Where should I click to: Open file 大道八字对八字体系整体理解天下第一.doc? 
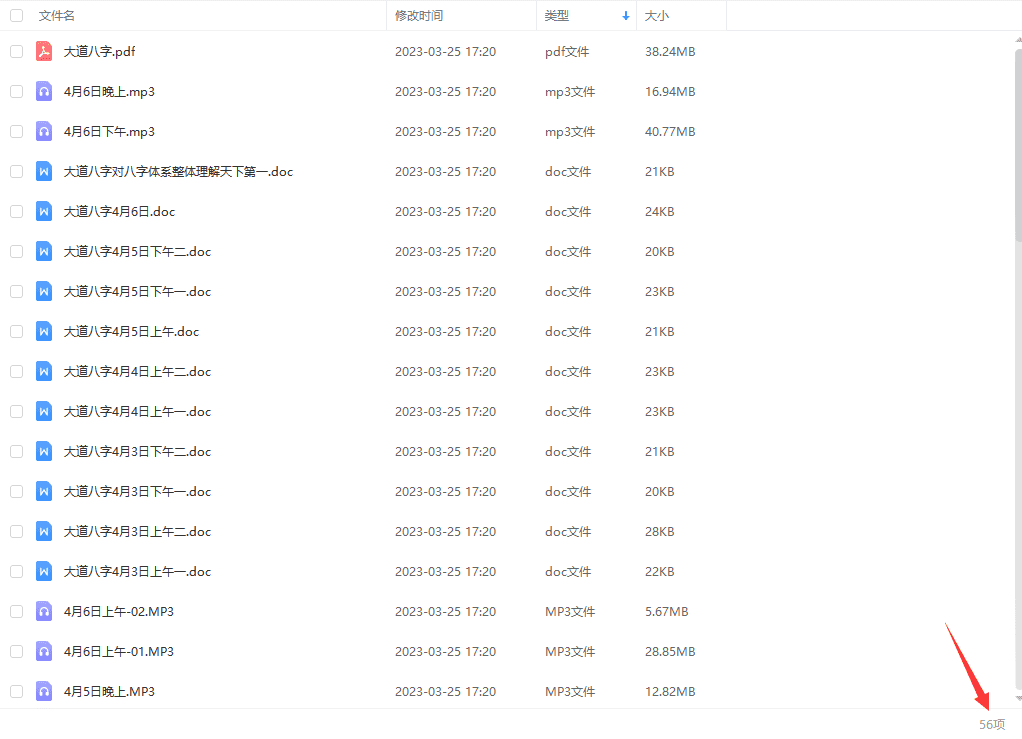point(178,171)
